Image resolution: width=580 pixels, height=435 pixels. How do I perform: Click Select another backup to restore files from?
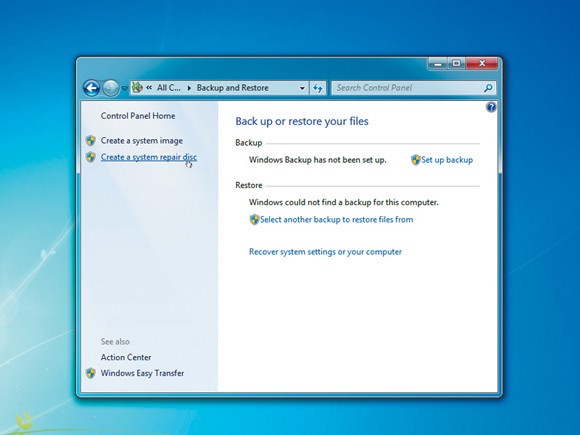336,220
